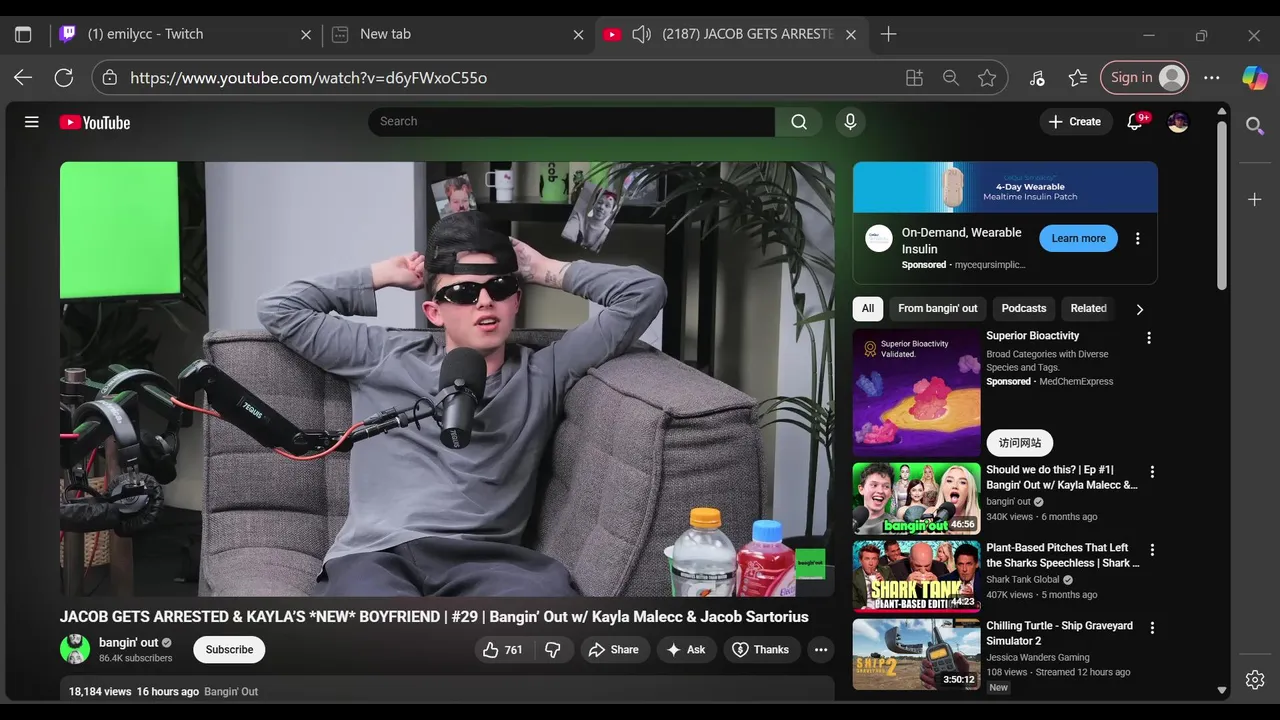Click the video player to pause
Image resolution: width=1280 pixels, height=720 pixels.
447,379
